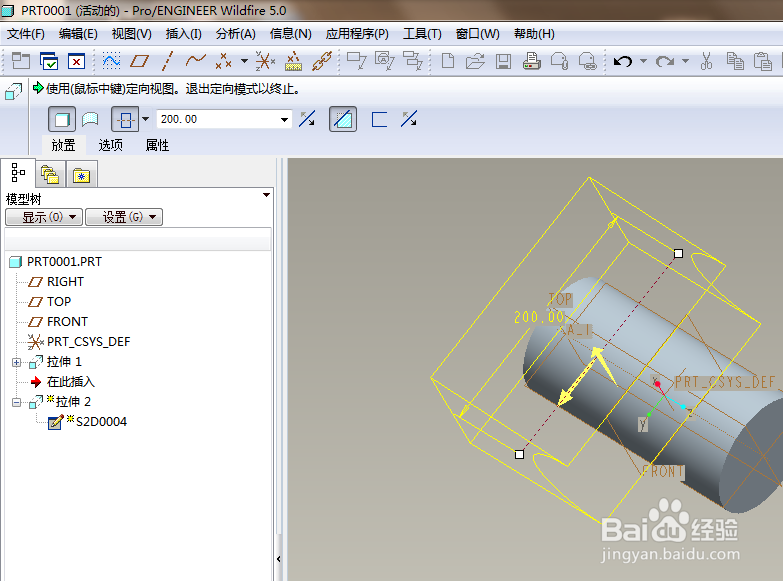Flip extrude depth direction next to depth field
783x581 pixels.
pos(307,119)
